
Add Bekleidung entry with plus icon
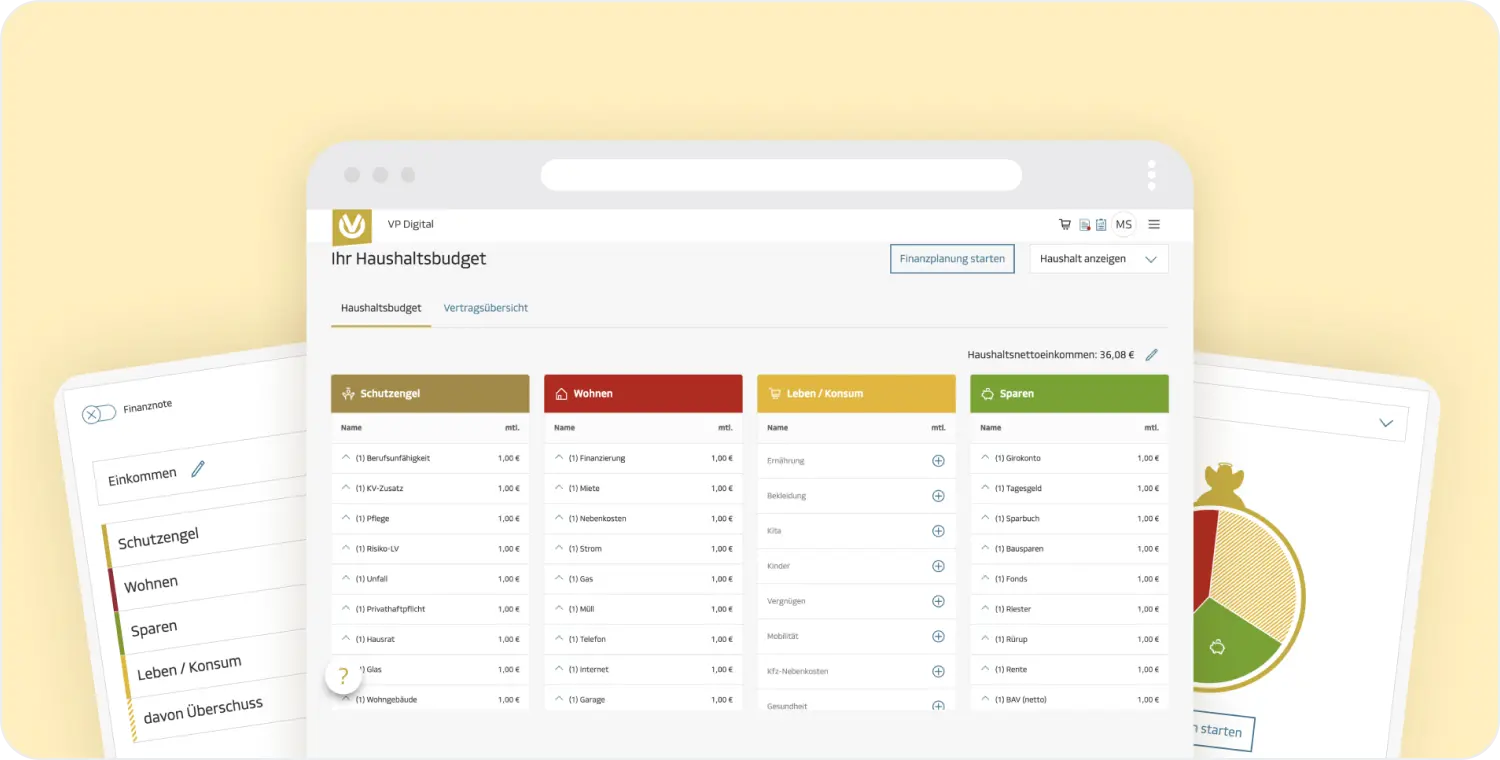click(x=938, y=496)
